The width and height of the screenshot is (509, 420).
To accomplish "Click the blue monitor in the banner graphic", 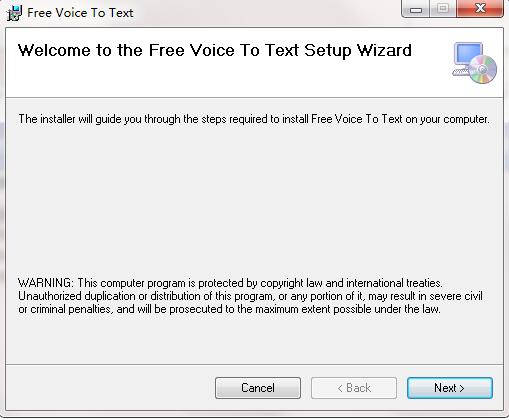I will tap(468, 54).
